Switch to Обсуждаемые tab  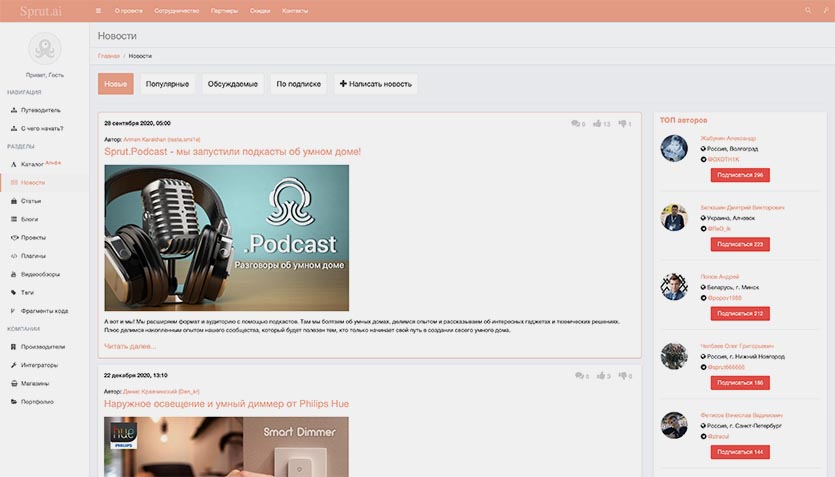232,84
